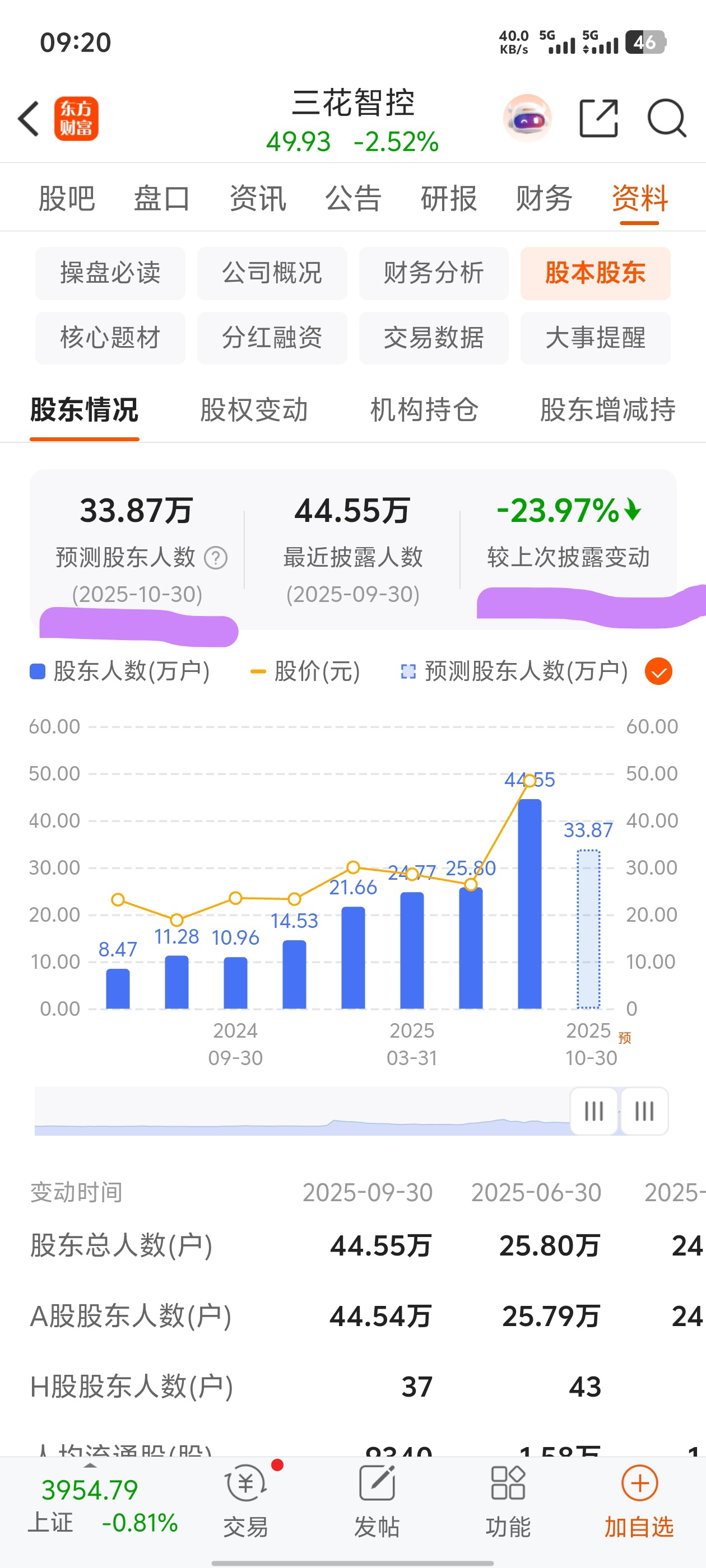Select 股东情况 sub-tab

[84, 410]
